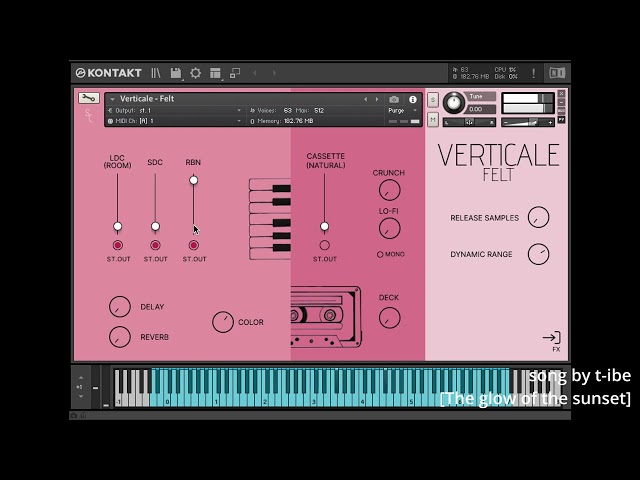Click the LO-FI knob
Screen dimensions: 640x480
coord(389,229)
